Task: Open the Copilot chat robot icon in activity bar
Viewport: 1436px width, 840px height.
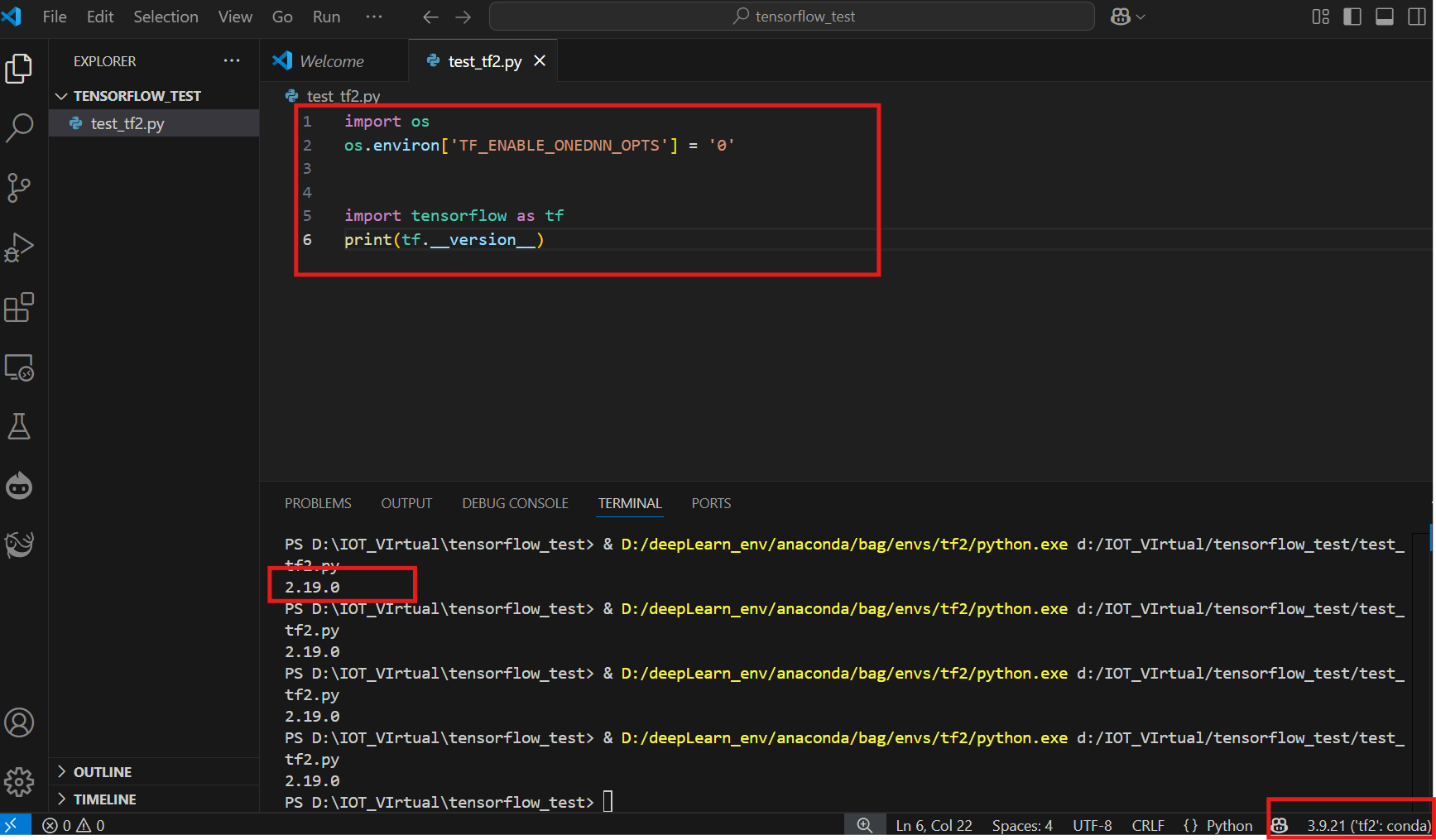Action: 19,486
